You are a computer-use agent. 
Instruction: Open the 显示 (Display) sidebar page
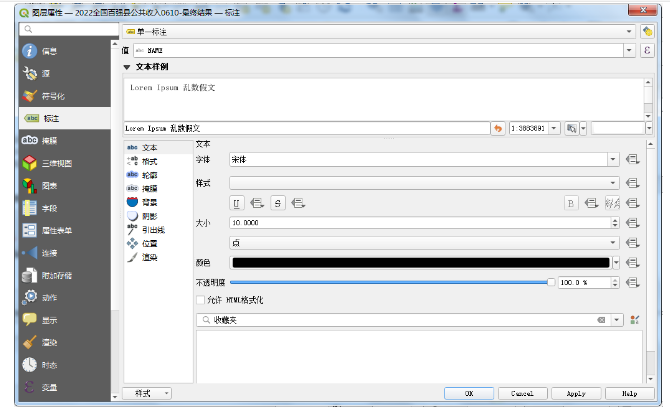[65, 320]
